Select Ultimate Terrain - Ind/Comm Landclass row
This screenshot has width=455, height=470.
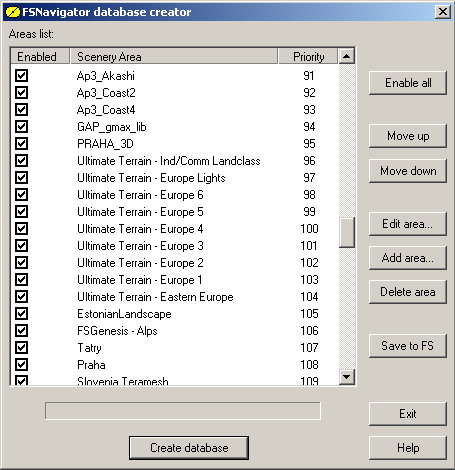(175, 161)
